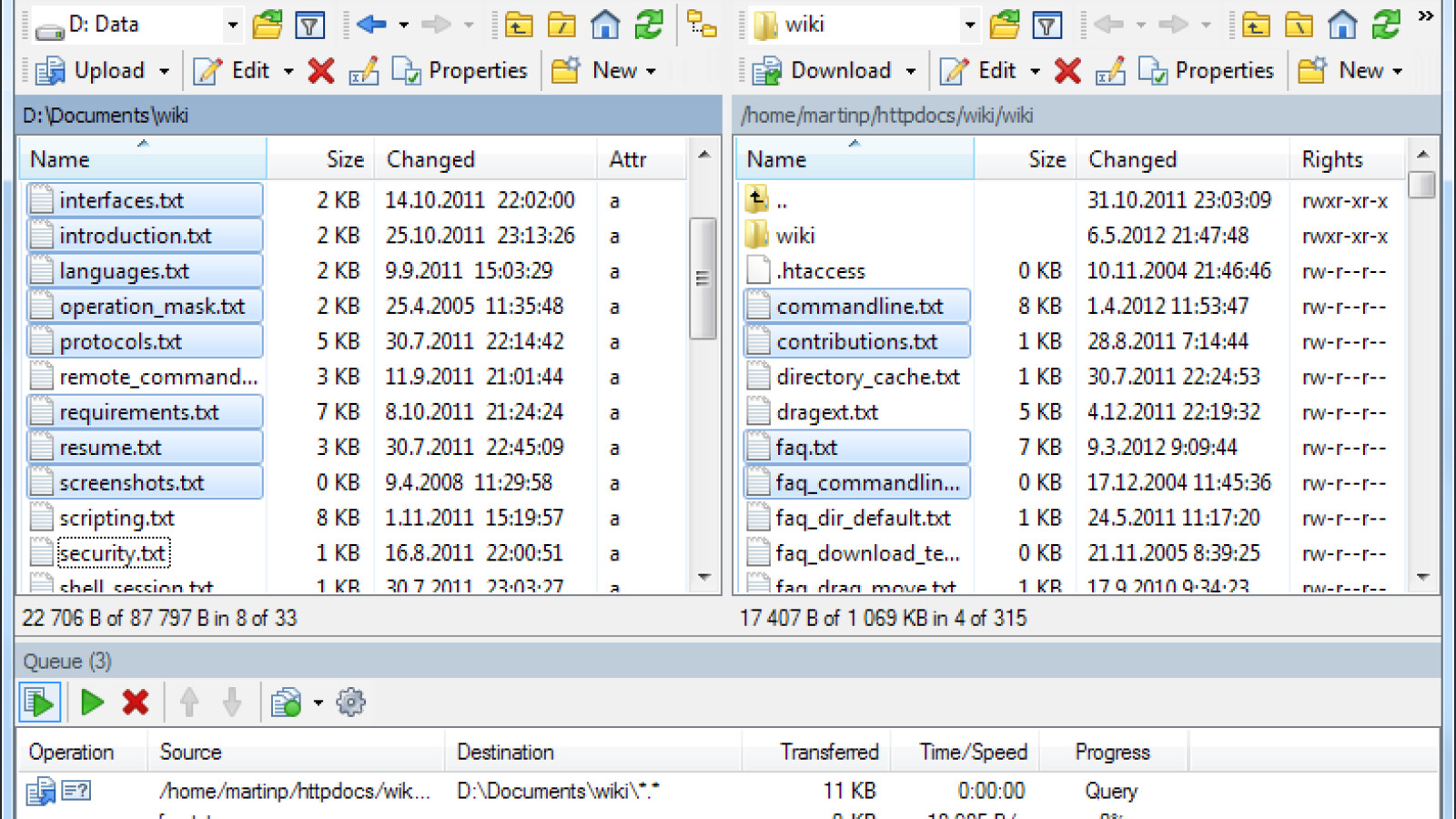Open queue preferences gear icon
This screenshot has height=819, width=1456.
pos(351,703)
